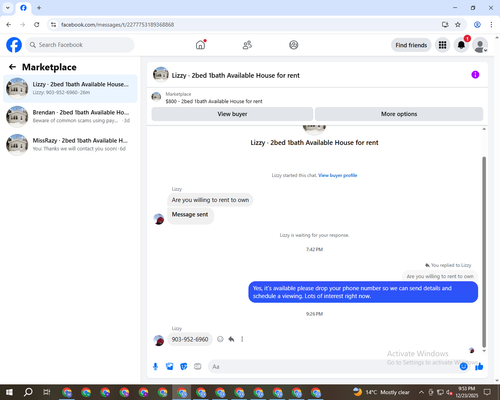Screen dimensions: 500x400
Task: Open the Friends icon in top navigation
Action: [x=247, y=45]
